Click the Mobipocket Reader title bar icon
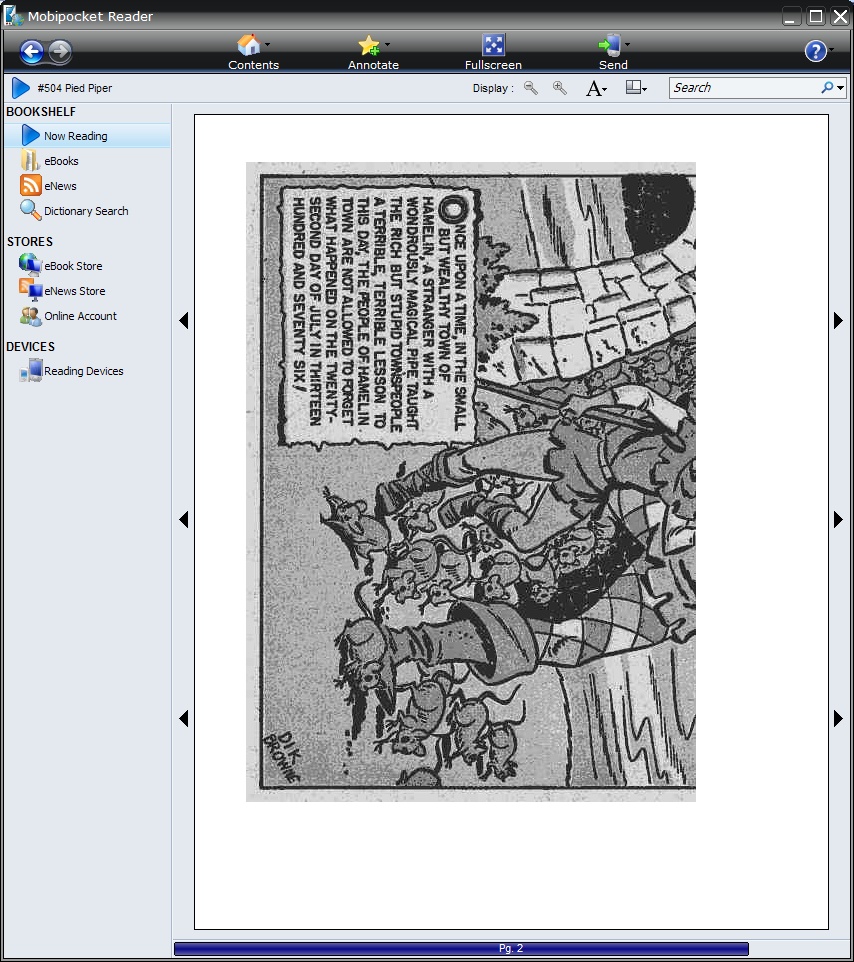The image size is (854, 962). [x=13, y=16]
